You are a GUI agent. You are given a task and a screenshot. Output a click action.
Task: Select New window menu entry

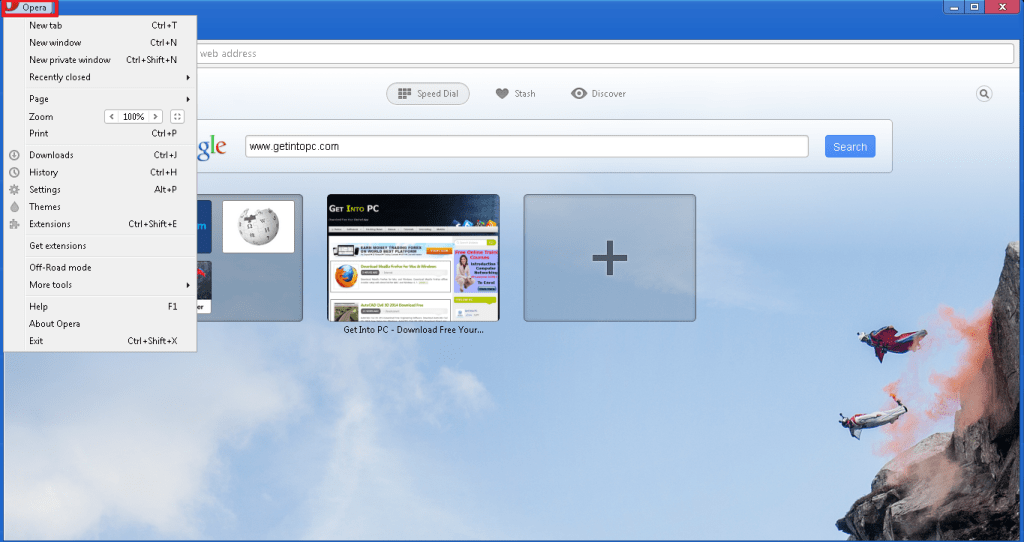101,42
